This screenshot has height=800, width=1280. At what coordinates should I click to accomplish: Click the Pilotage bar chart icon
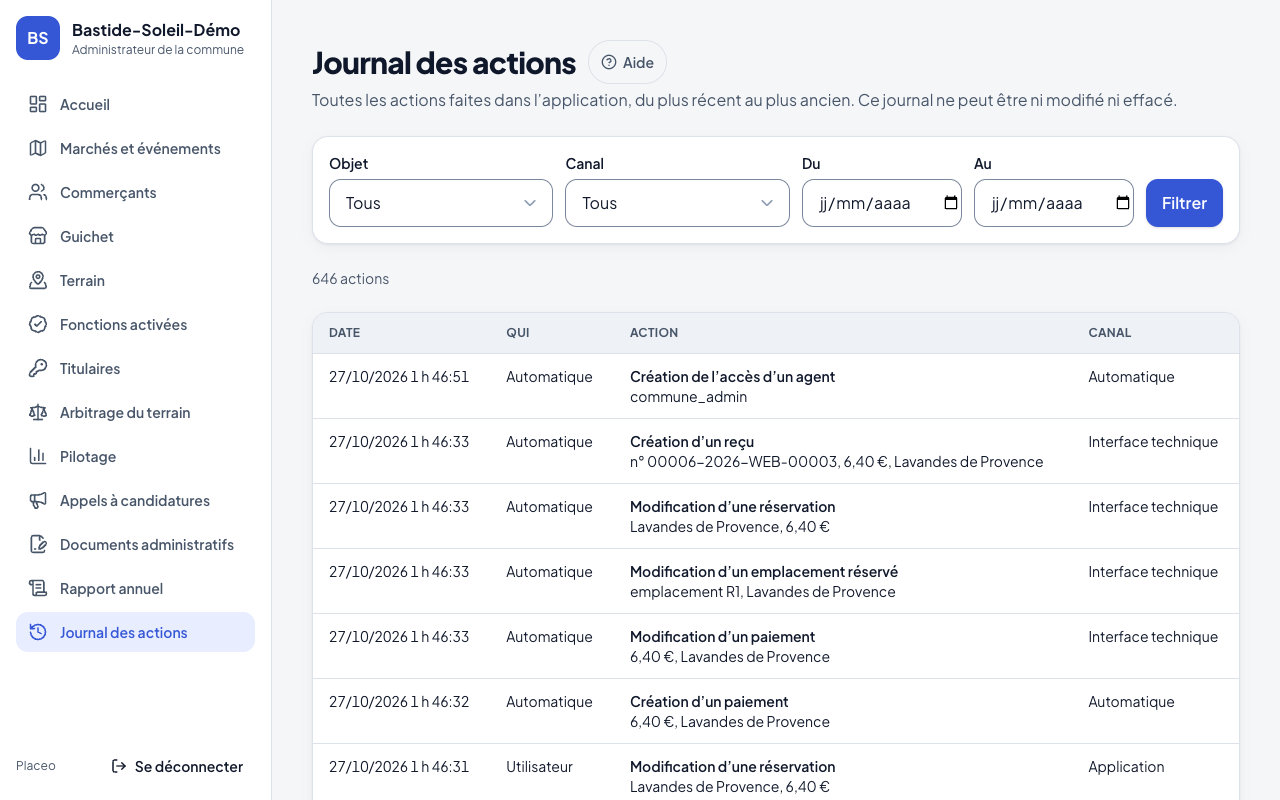(x=38, y=456)
